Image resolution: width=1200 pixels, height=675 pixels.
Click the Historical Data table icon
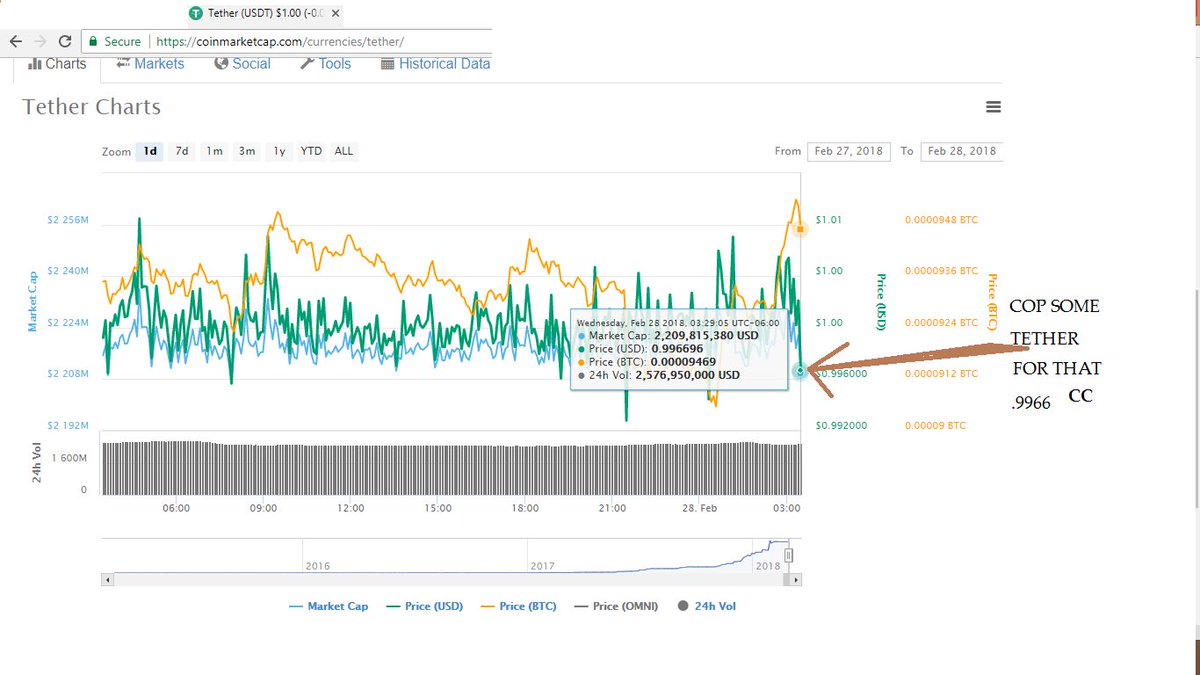pos(387,64)
